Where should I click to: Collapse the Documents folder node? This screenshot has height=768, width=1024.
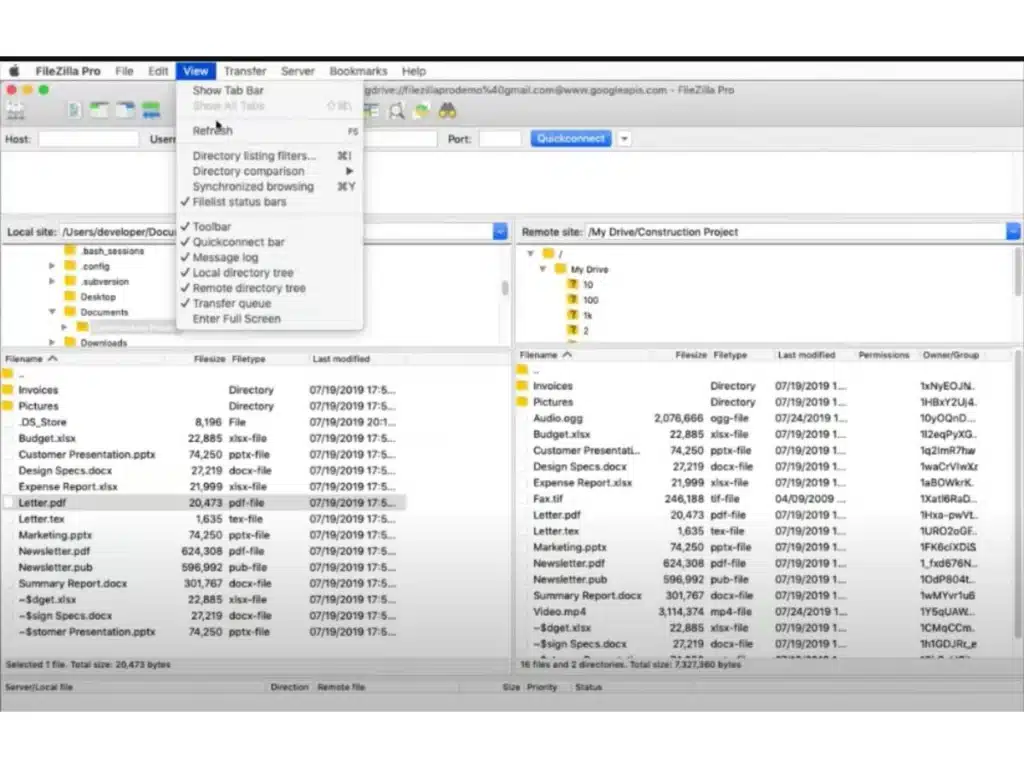52,312
